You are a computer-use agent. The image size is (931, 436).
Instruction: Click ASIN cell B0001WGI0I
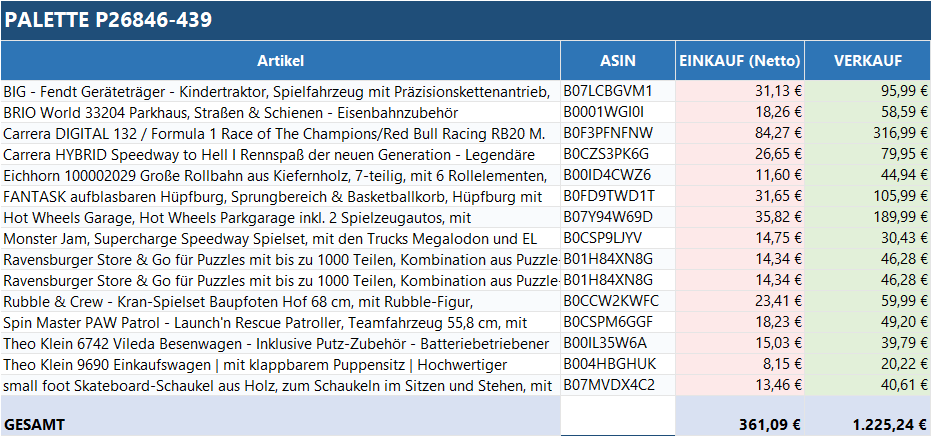click(618, 112)
